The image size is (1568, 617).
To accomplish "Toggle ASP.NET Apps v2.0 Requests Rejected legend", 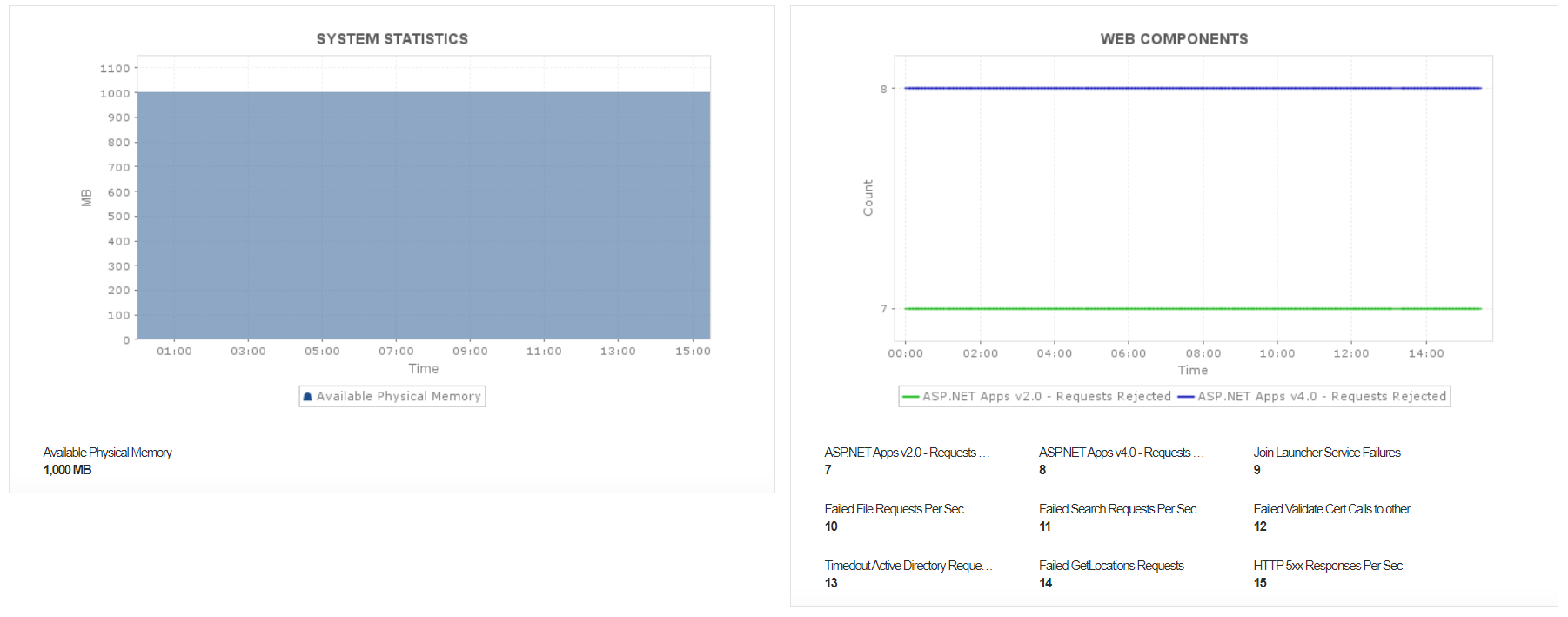I will (1047, 397).
